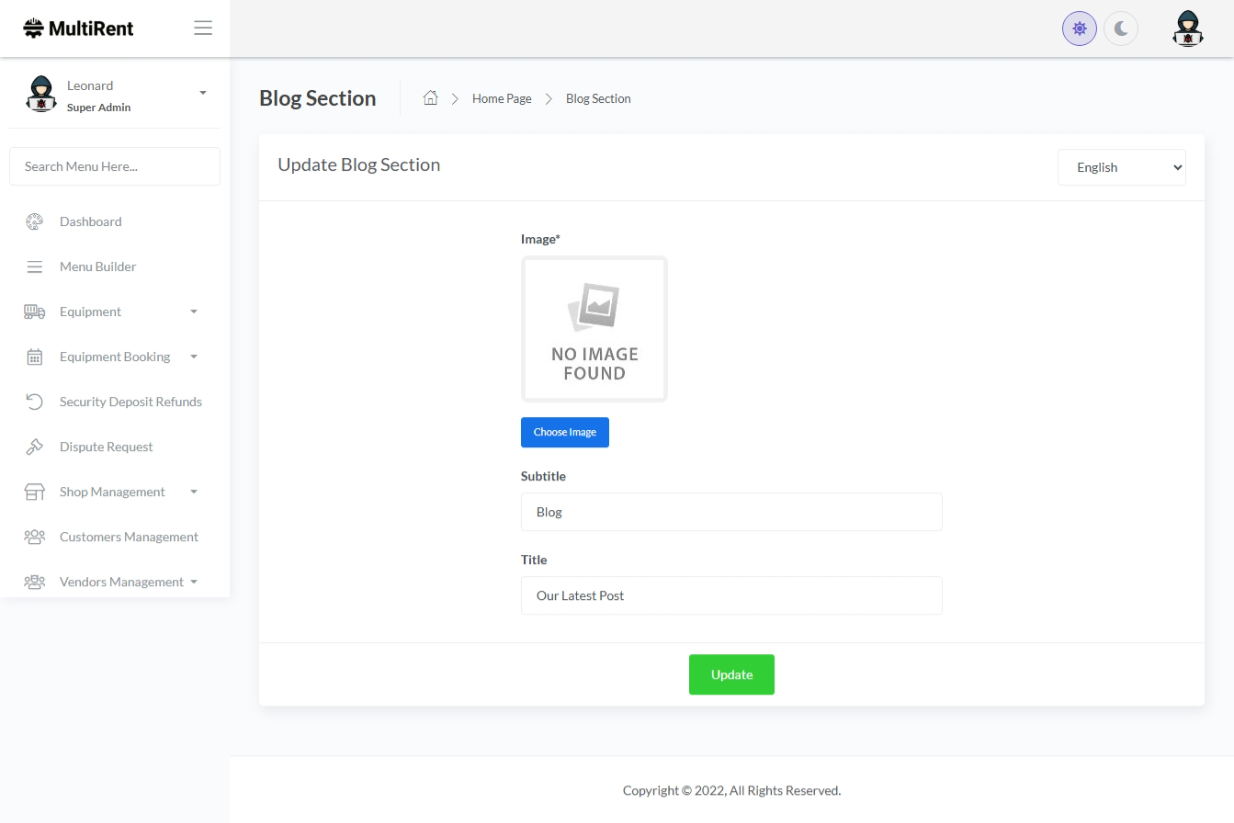Click the green Update button

[x=731, y=675]
